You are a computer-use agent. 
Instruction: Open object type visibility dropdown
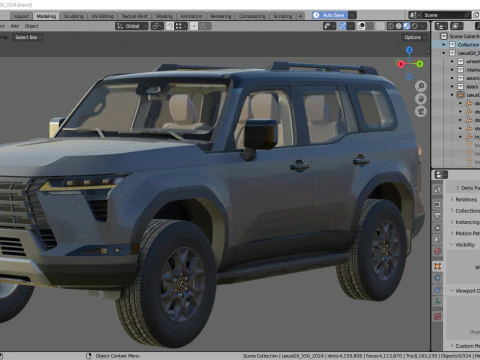(329, 26)
